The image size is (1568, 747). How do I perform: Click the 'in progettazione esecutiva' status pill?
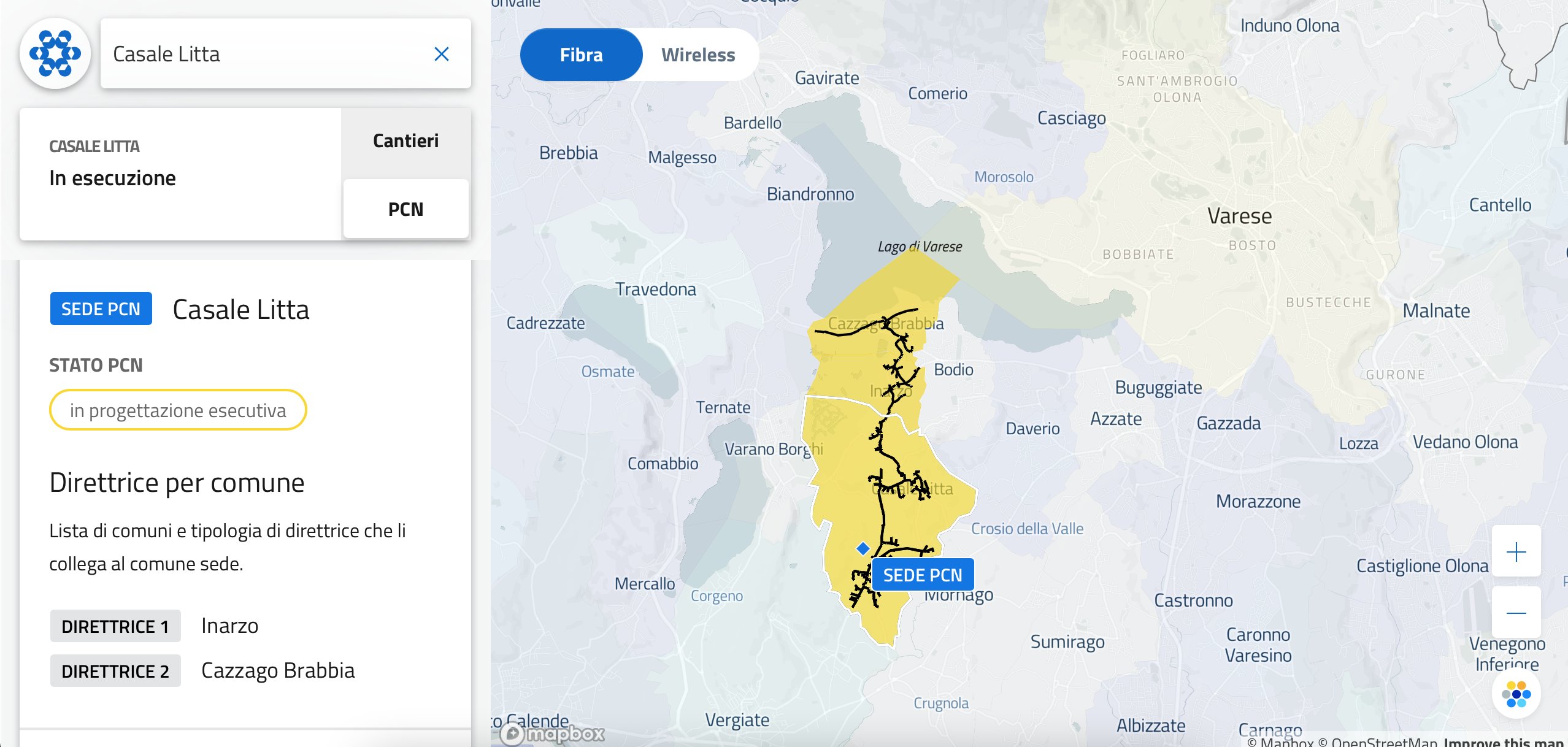click(178, 410)
